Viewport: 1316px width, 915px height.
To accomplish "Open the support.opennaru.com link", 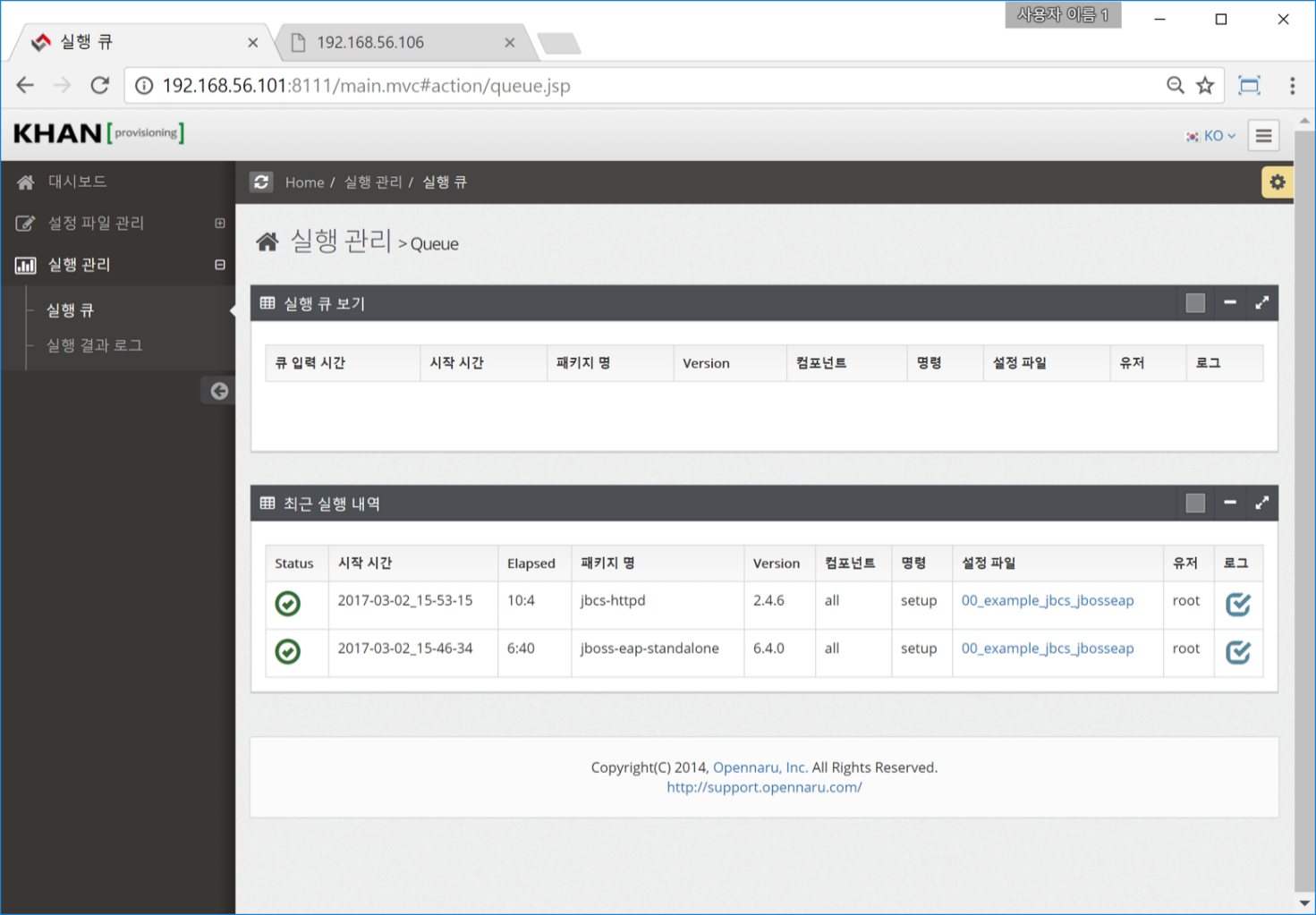I will point(764,788).
